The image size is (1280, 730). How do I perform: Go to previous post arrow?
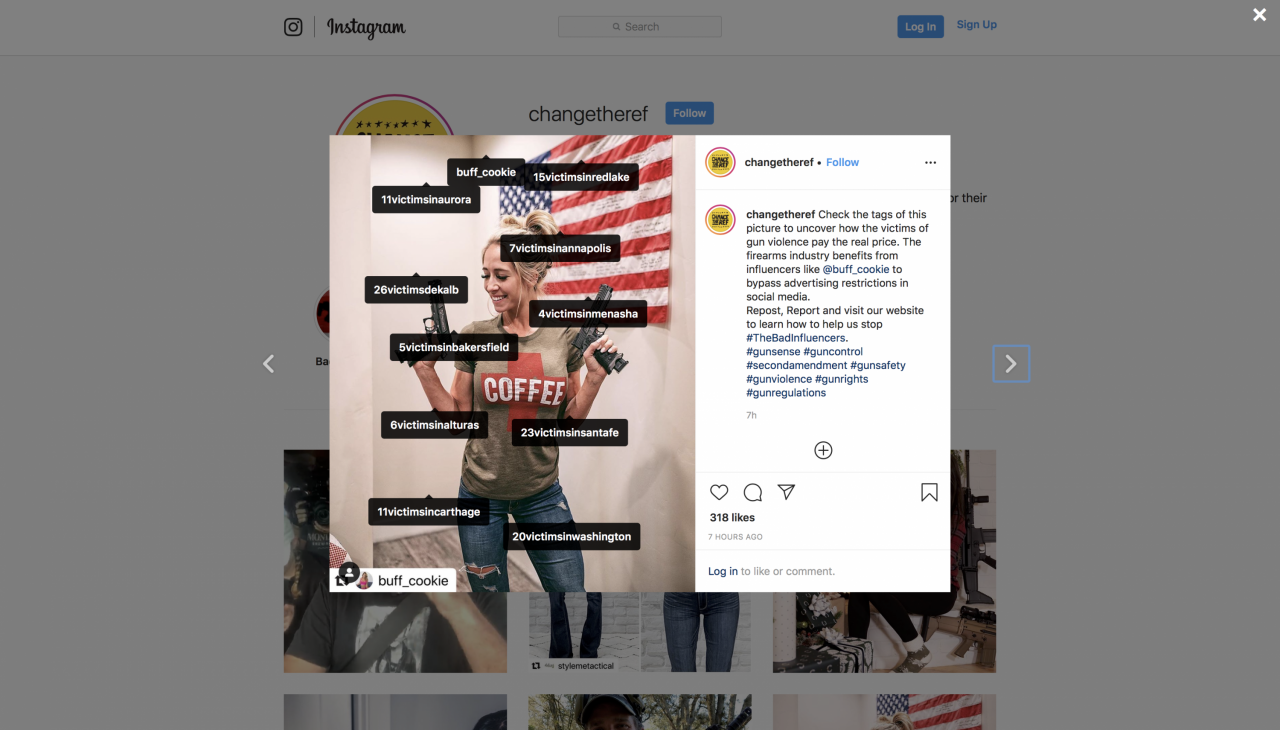(268, 364)
